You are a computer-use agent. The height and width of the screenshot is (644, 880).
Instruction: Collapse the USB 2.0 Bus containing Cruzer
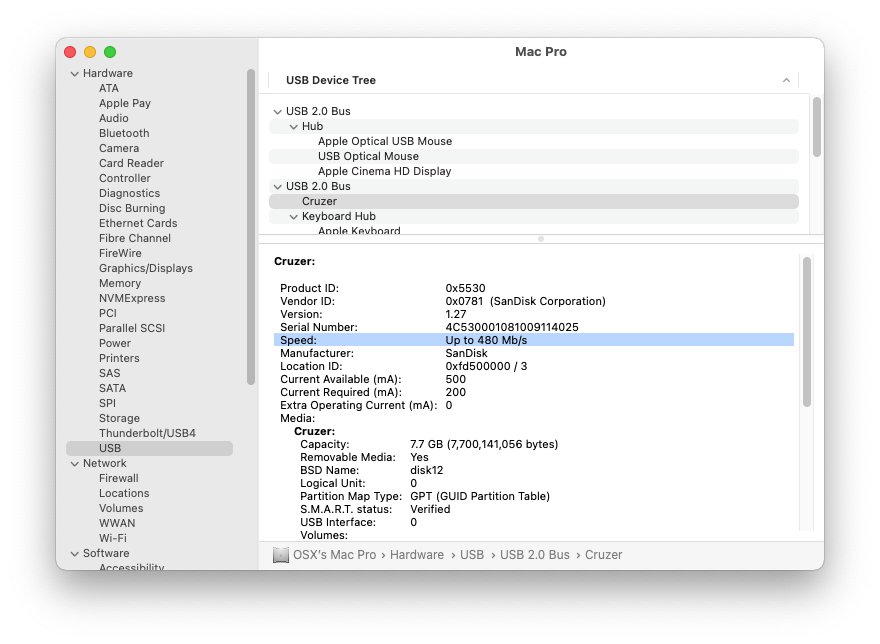coord(277,186)
